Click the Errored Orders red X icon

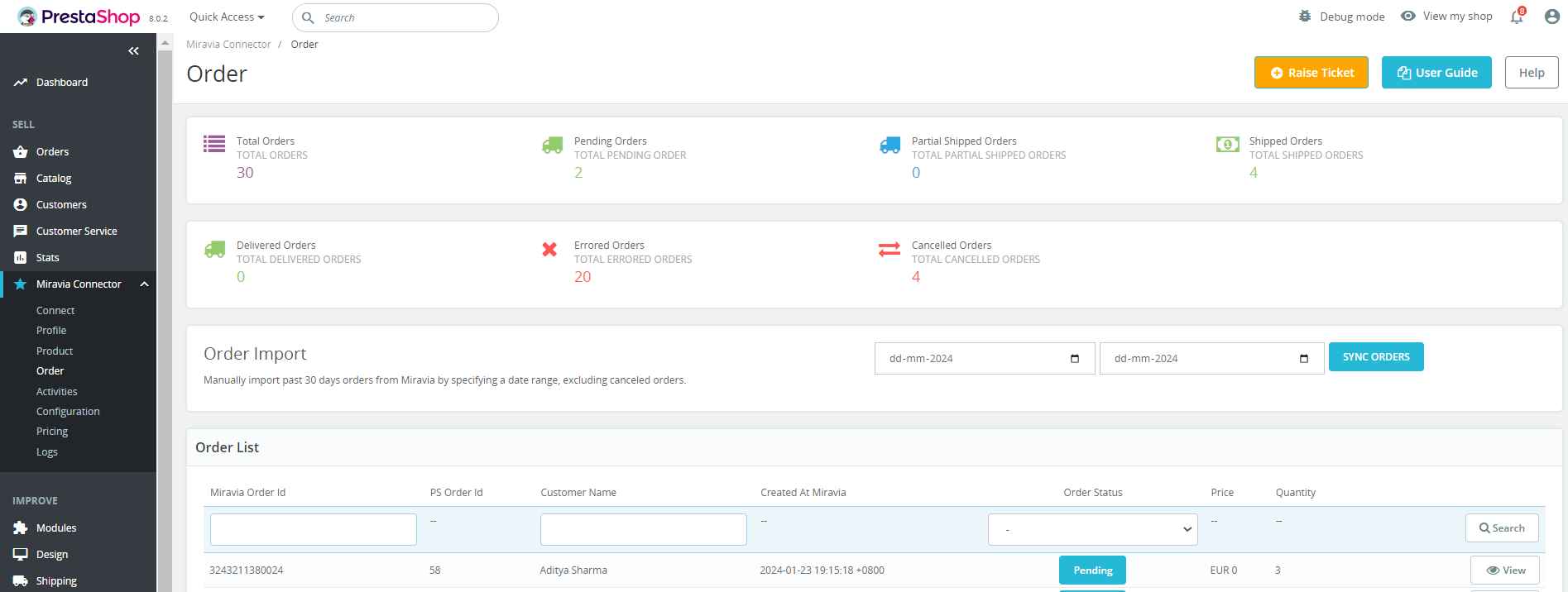click(549, 249)
